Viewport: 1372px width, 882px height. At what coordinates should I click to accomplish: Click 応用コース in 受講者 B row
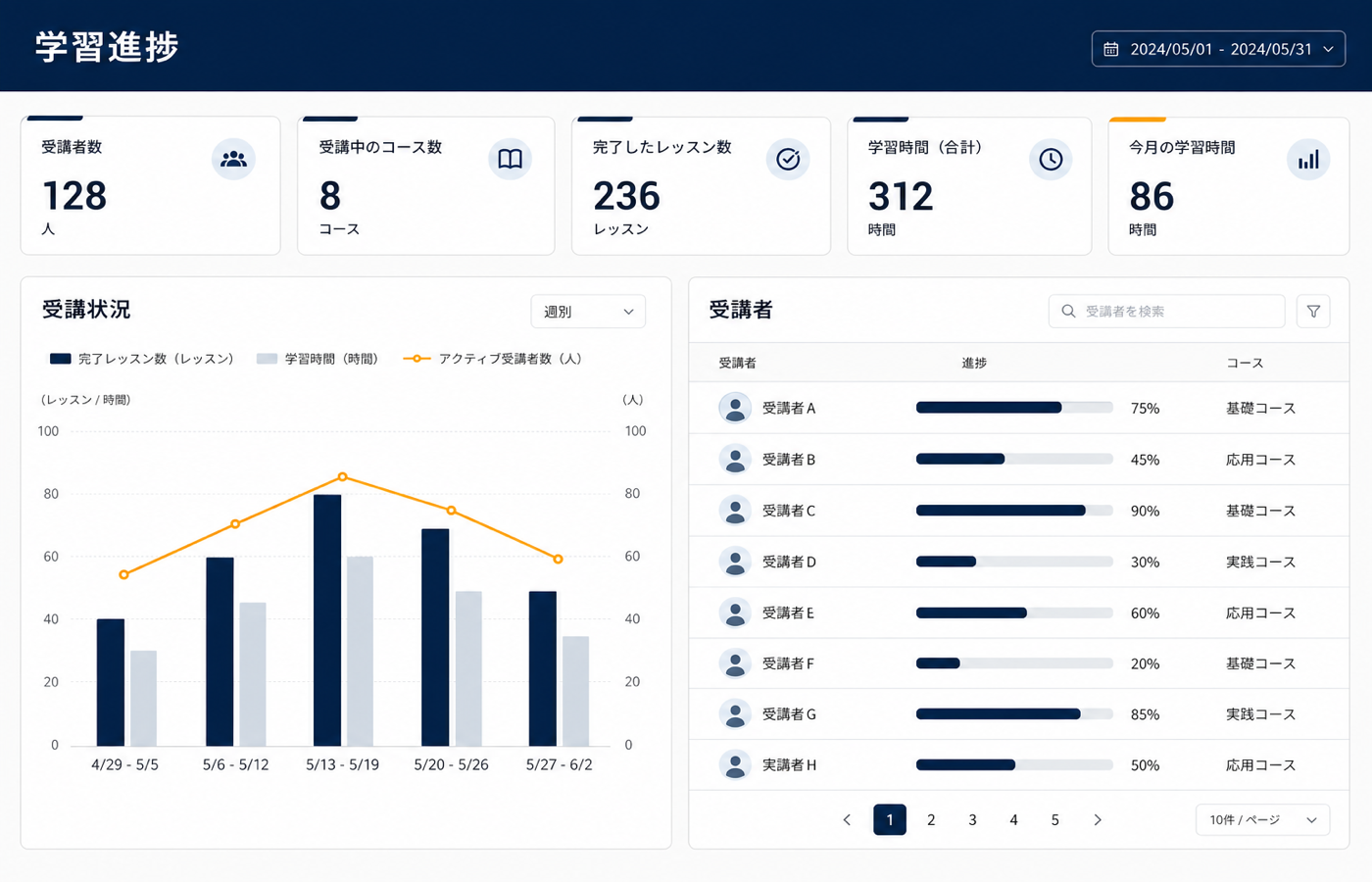point(1260,459)
